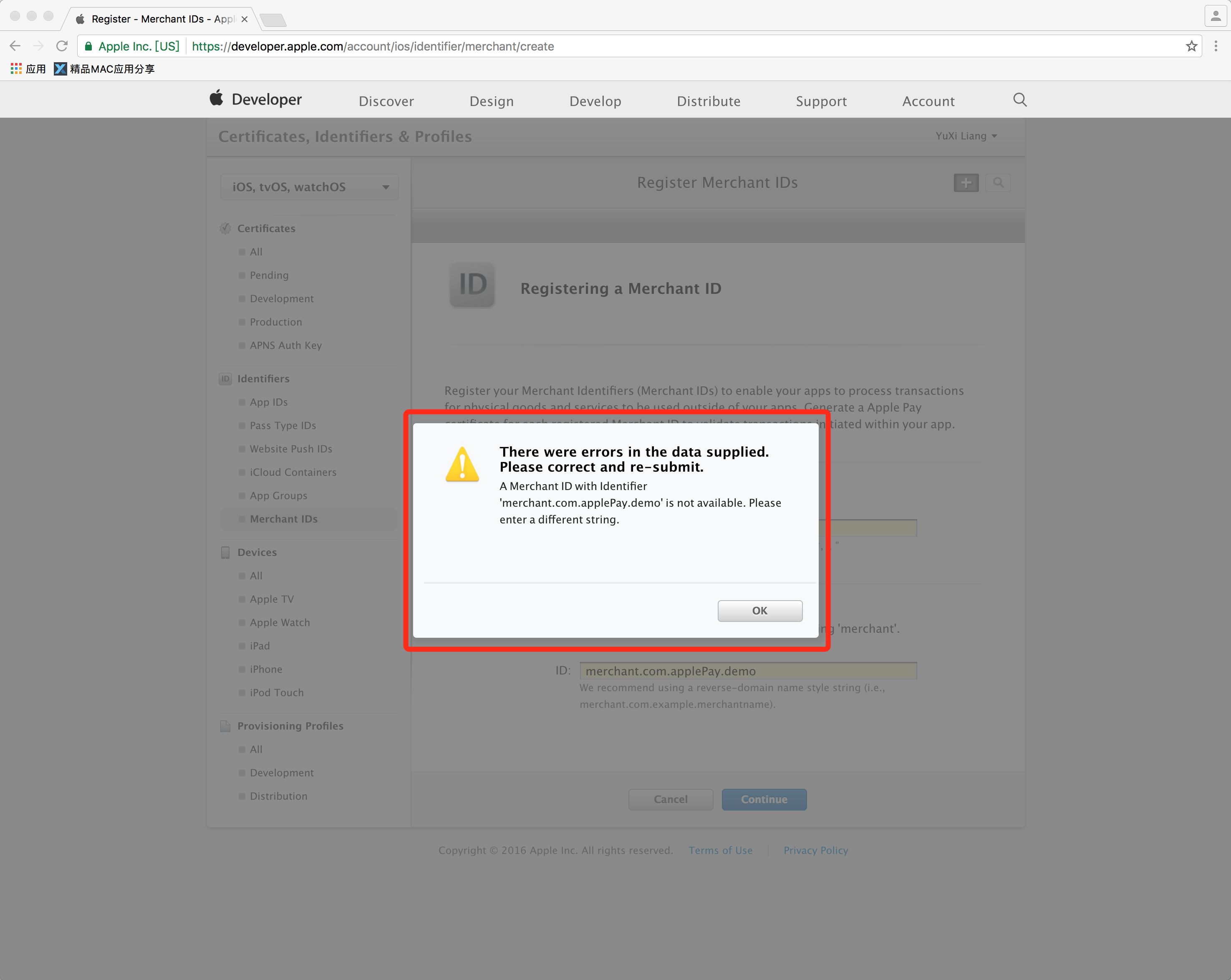Open the Chrome user profile icon
The image size is (1231, 980).
(1215, 16)
